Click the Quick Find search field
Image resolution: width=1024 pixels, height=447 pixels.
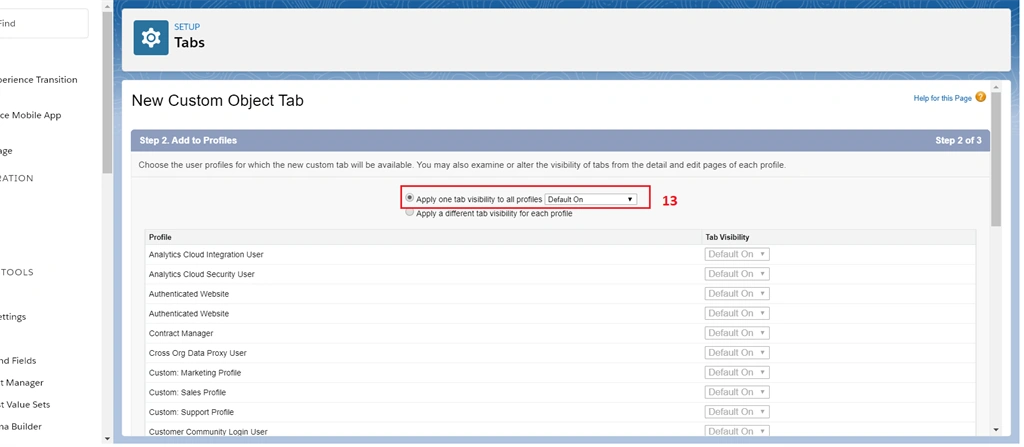click(x=42, y=24)
